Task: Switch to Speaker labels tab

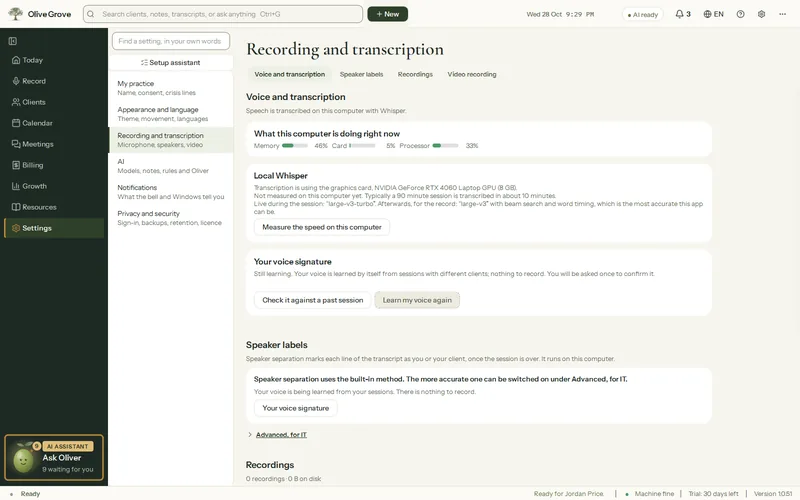Action: tap(361, 74)
